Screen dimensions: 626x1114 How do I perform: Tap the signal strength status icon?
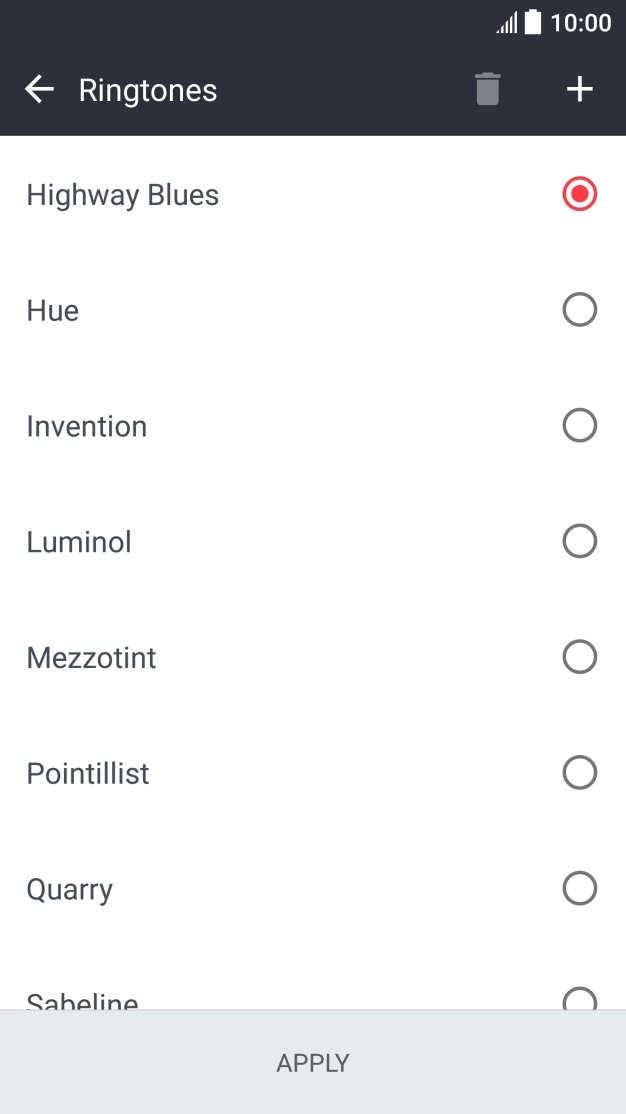click(507, 23)
